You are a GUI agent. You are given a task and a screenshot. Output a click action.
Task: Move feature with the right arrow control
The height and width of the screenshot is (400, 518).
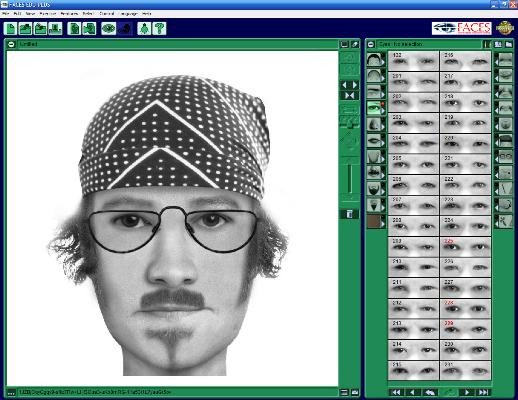[x=355, y=85]
